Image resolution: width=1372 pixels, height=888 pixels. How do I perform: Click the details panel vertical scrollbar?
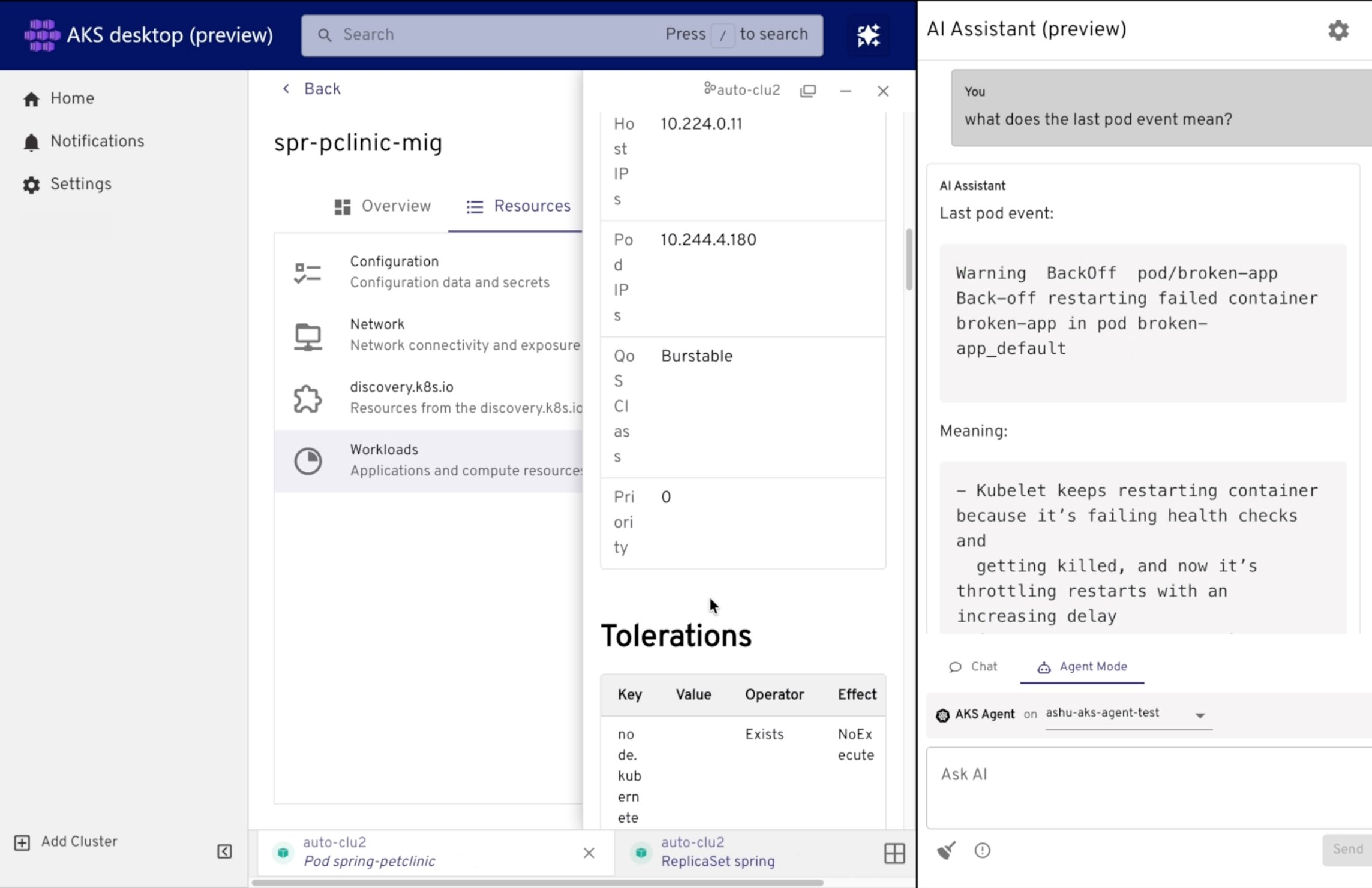pos(909,260)
